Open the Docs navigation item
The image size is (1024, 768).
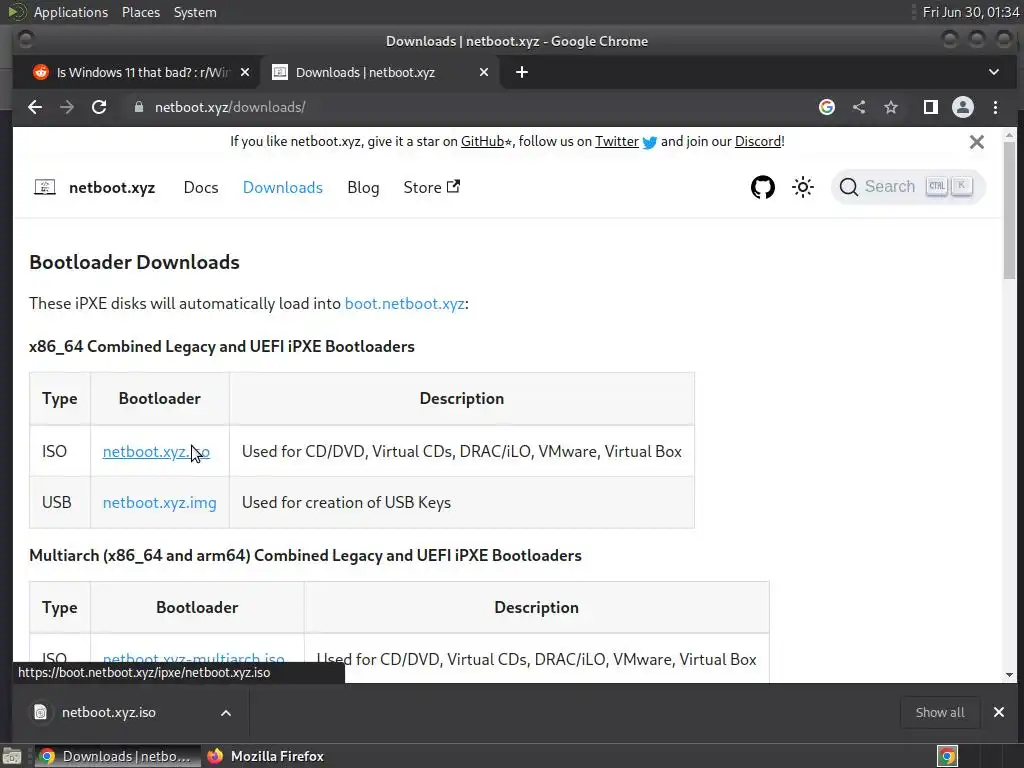click(201, 187)
